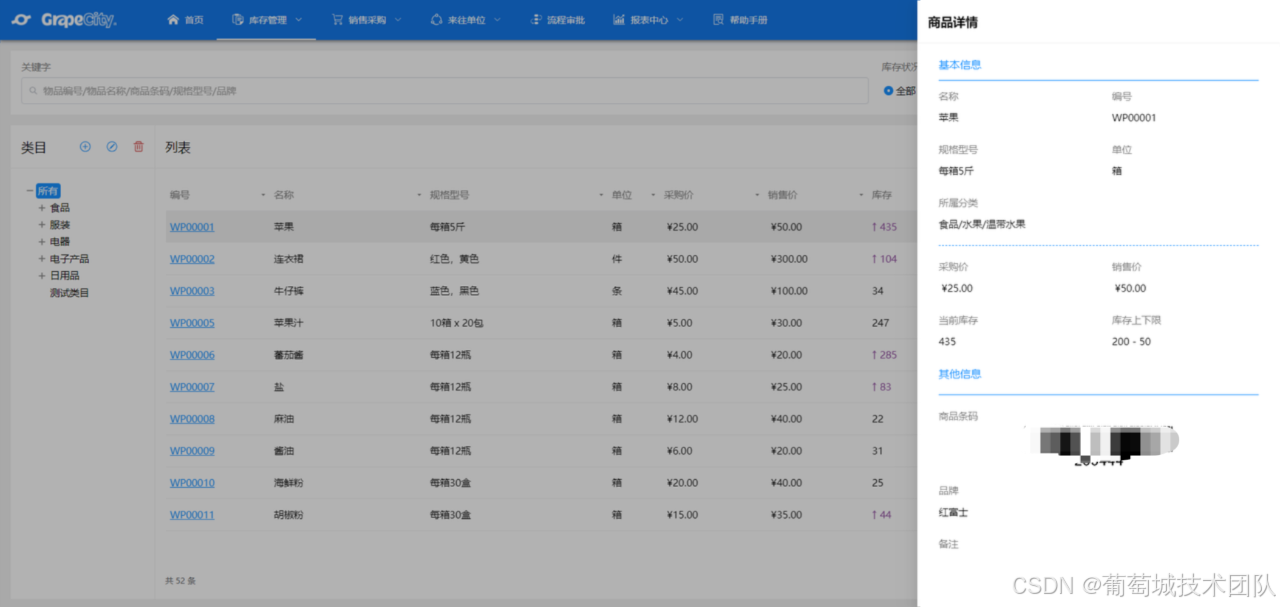
Task: Open product link WP00006
Action: tap(192, 355)
